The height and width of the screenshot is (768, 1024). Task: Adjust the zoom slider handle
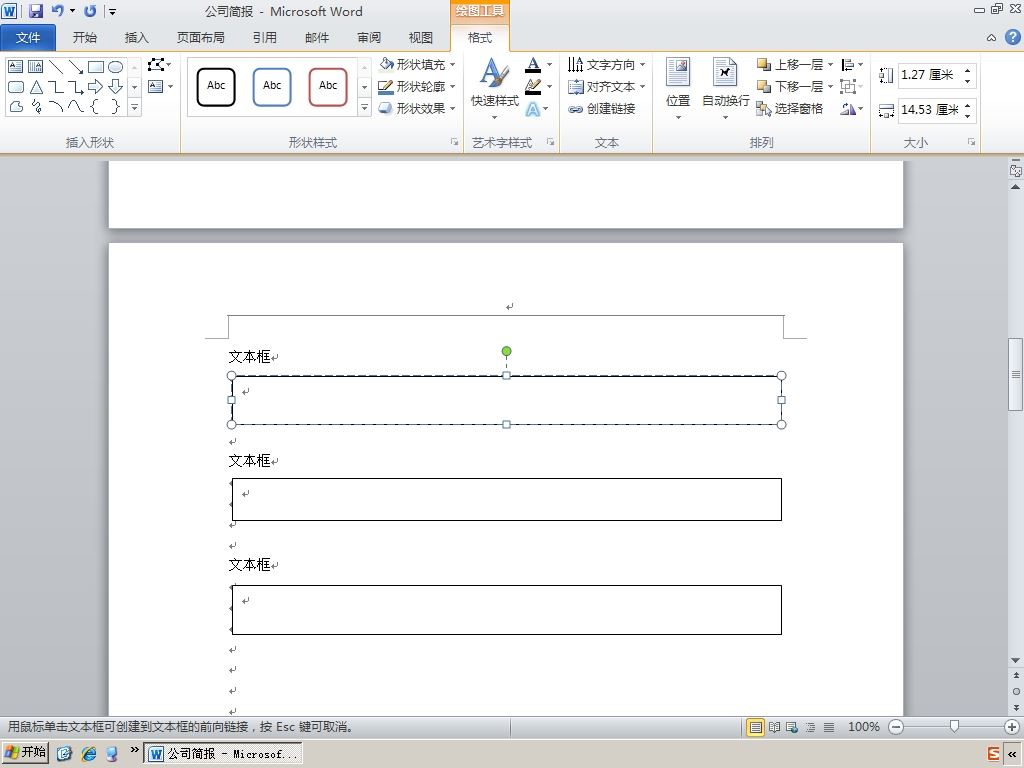pyautogui.click(x=954, y=727)
